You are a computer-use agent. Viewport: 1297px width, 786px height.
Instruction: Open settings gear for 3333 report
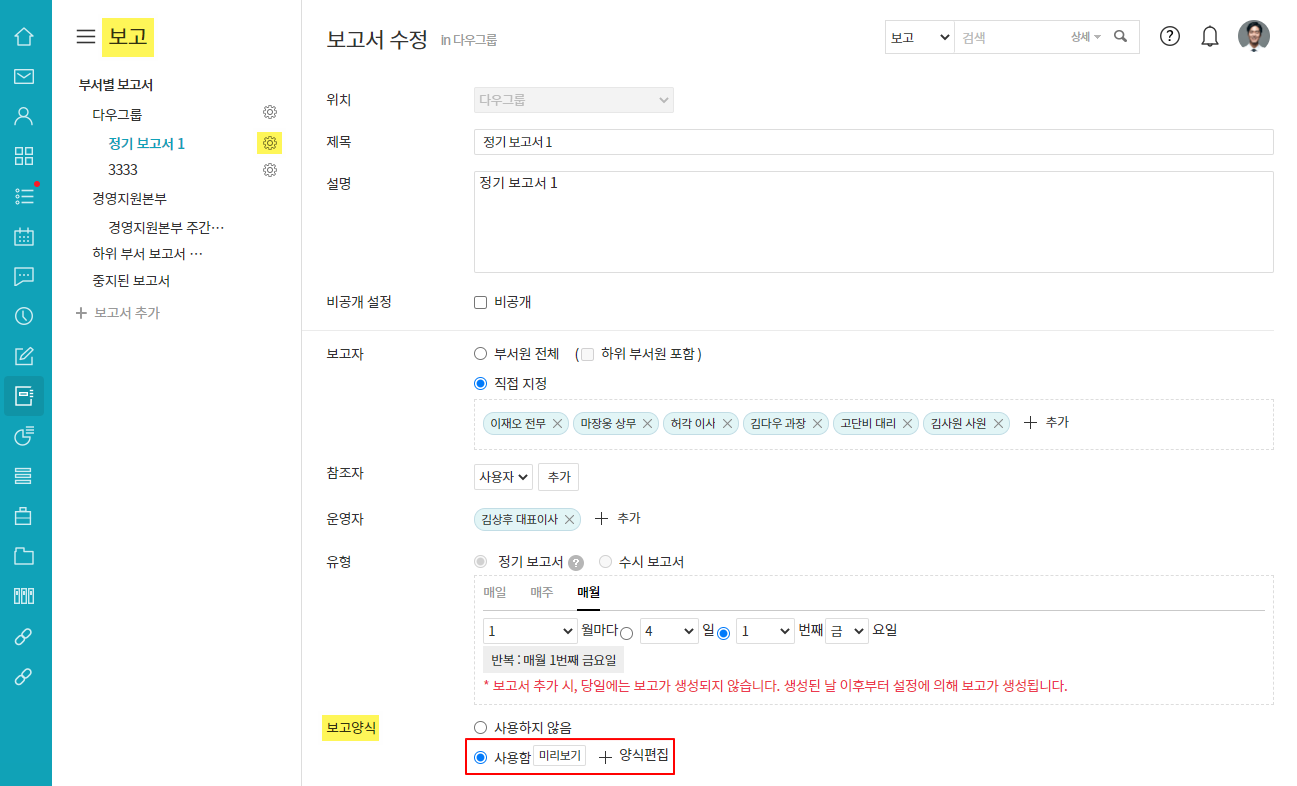(x=269, y=170)
